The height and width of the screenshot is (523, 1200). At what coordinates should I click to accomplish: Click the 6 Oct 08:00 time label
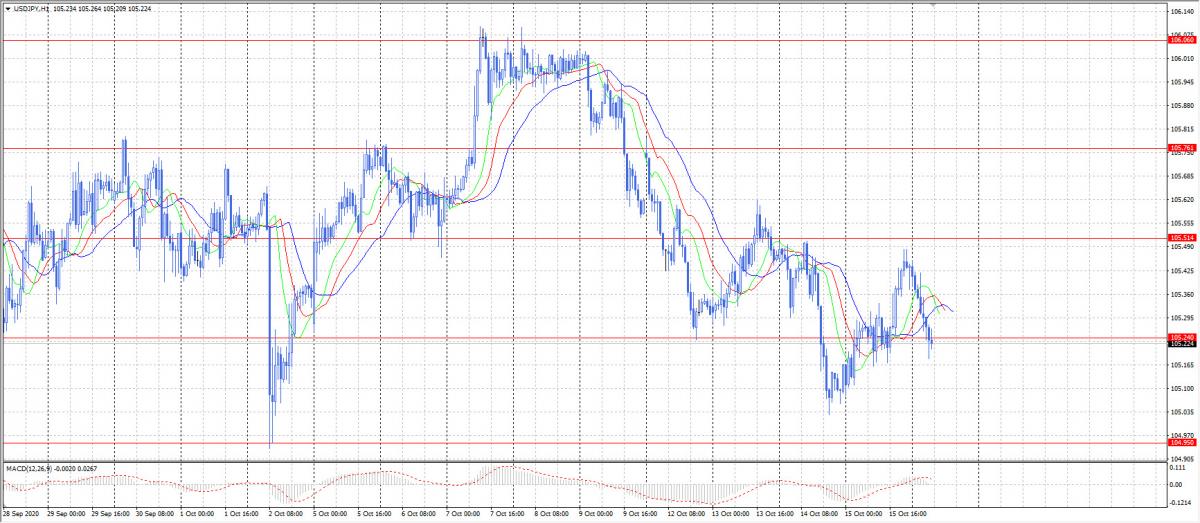(x=420, y=516)
